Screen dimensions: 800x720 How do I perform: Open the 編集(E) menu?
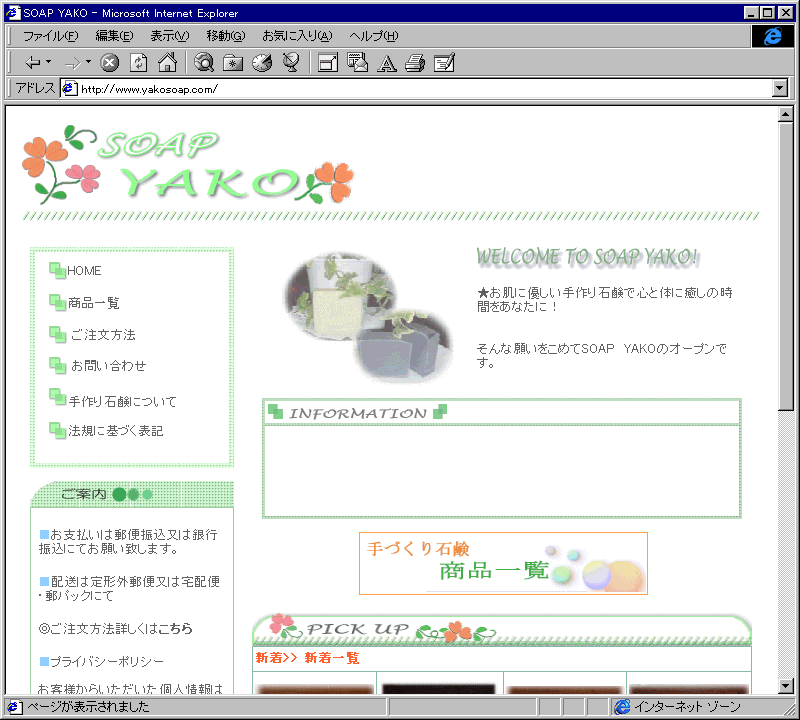(x=114, y=36)
